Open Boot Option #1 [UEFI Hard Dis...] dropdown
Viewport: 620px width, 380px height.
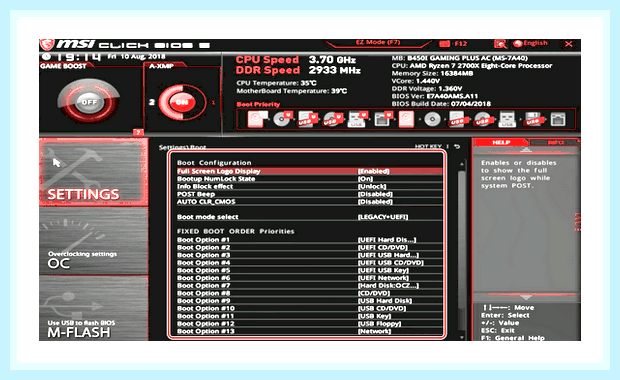pyautogui.click(x=387, y=240)
